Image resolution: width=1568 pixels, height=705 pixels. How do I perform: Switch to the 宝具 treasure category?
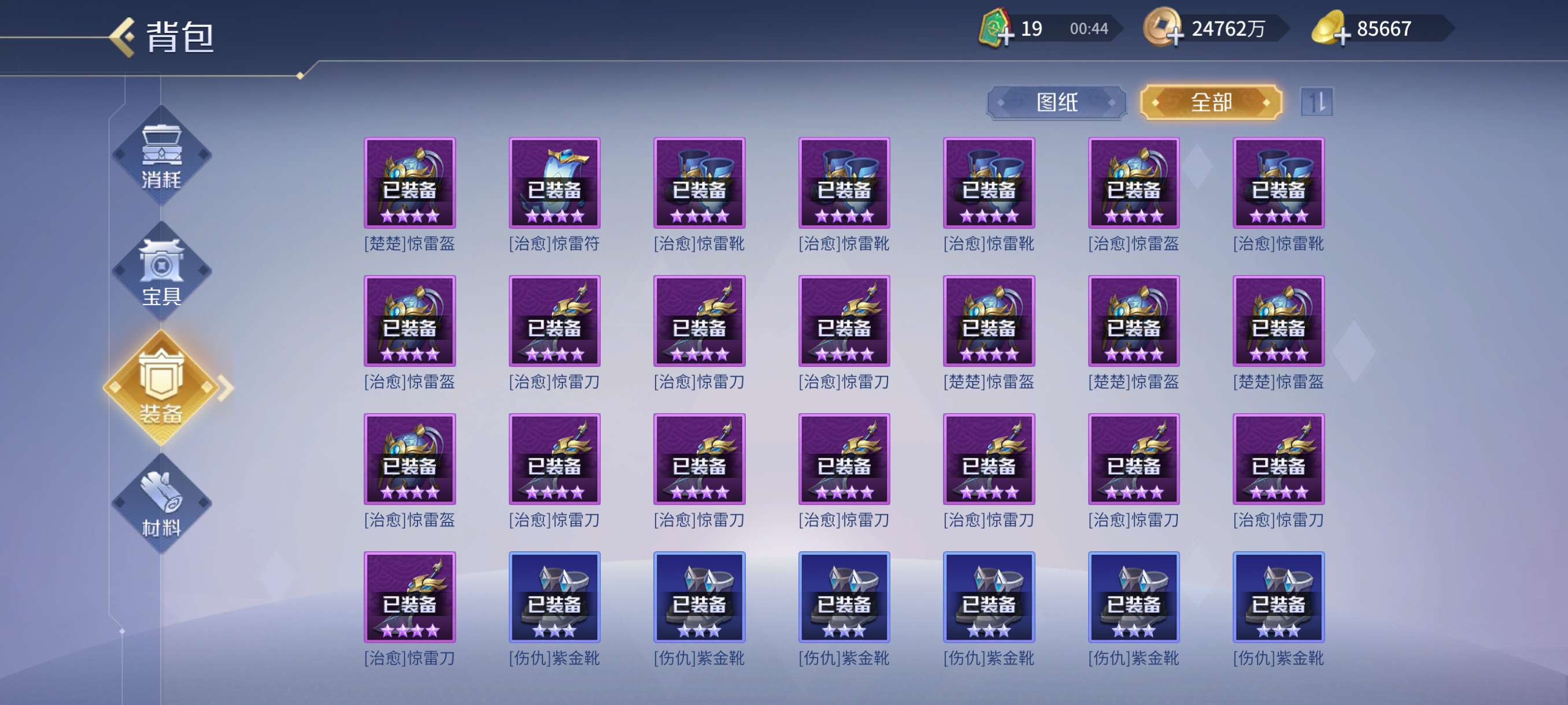point(161,273)
